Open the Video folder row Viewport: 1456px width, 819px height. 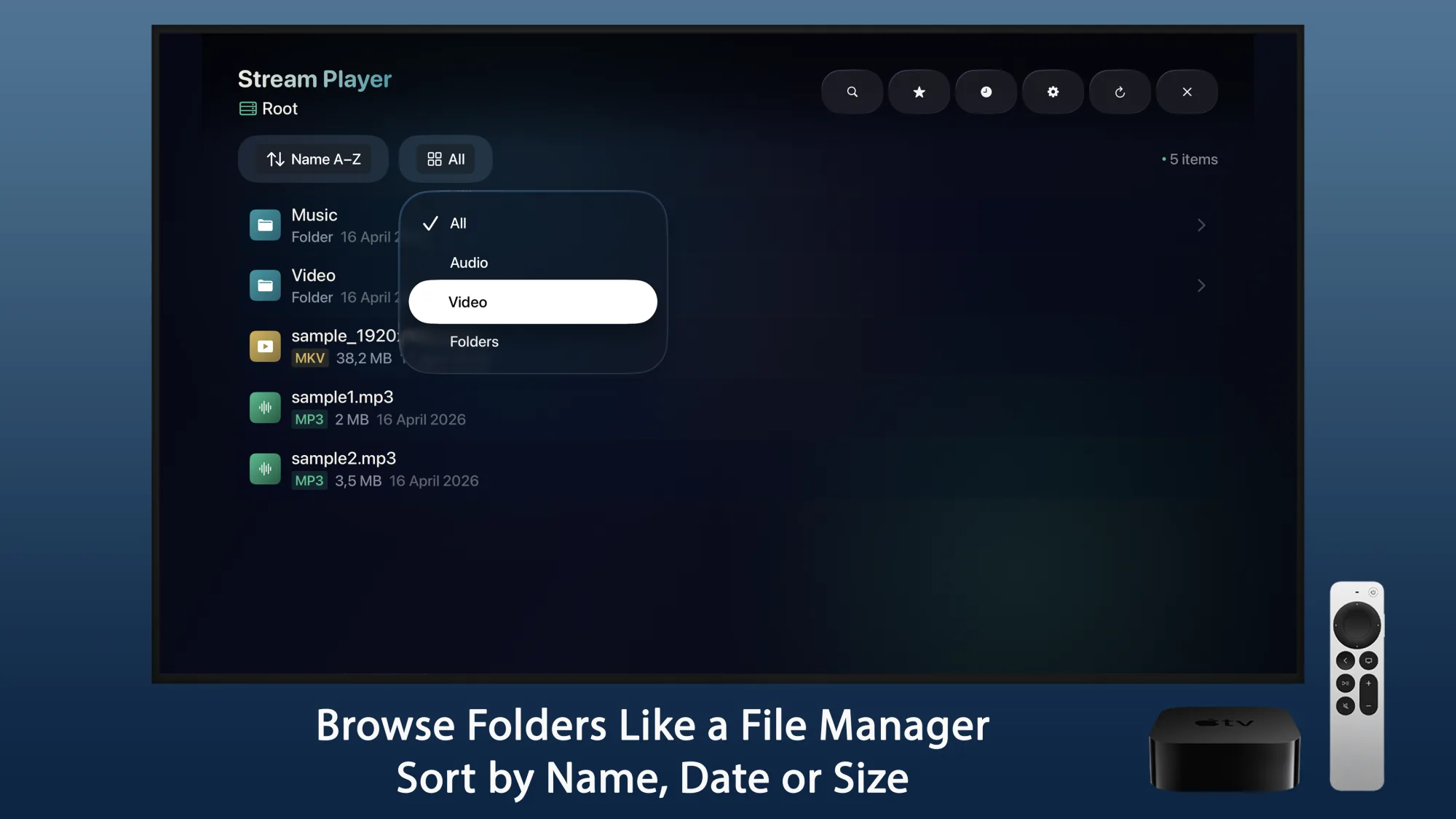(x=728, y=285)
